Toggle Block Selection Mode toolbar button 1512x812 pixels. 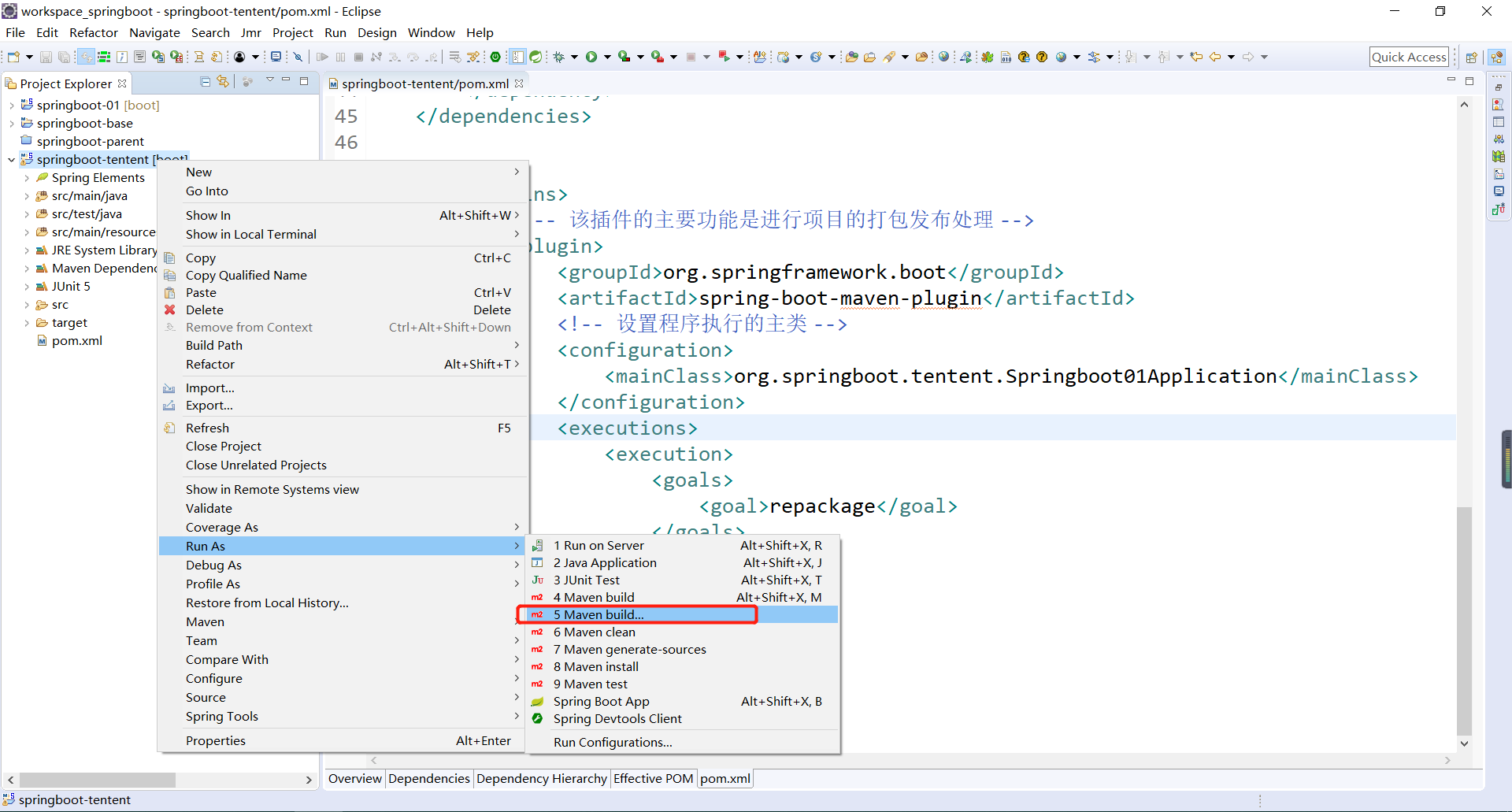click(517, 57)
